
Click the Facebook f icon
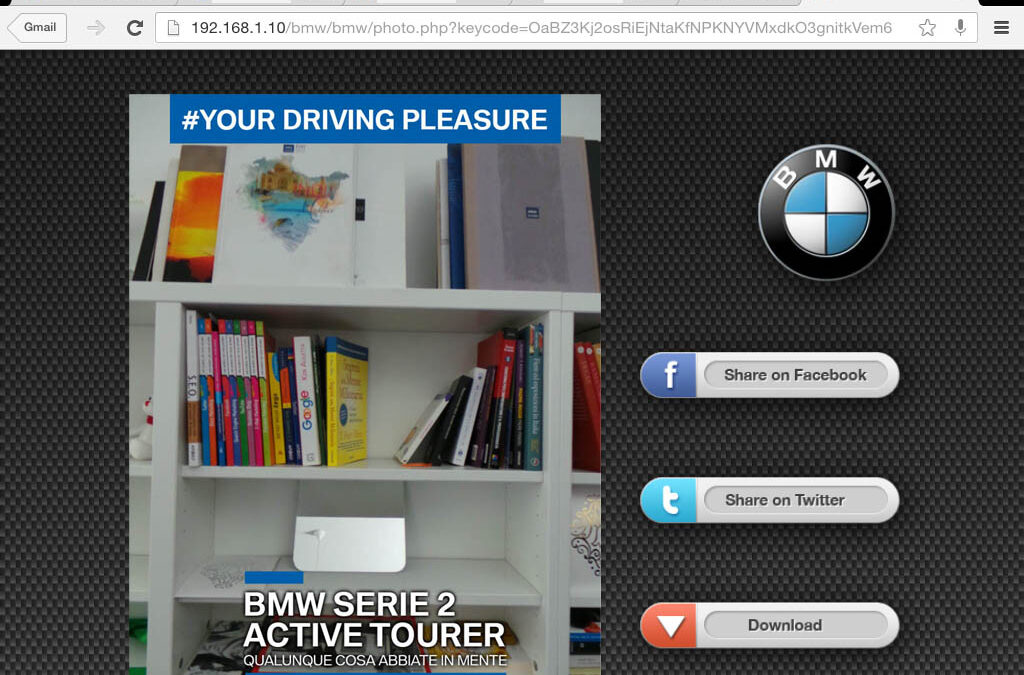669,375
